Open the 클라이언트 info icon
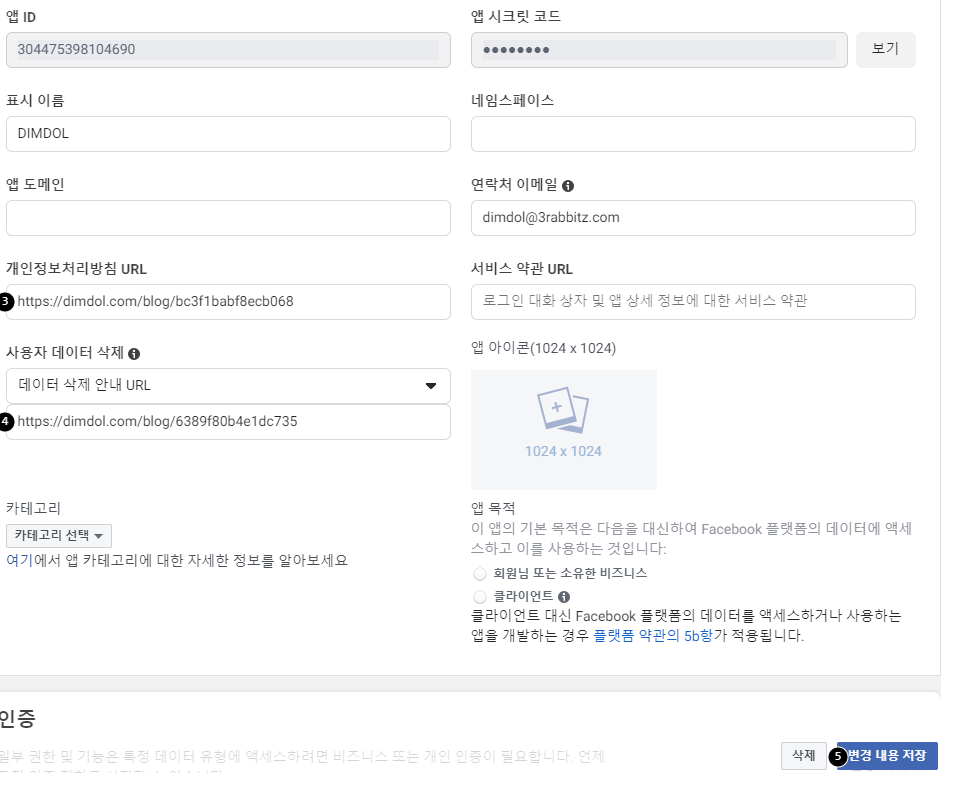The image size is (962, 796). [564, 597]
